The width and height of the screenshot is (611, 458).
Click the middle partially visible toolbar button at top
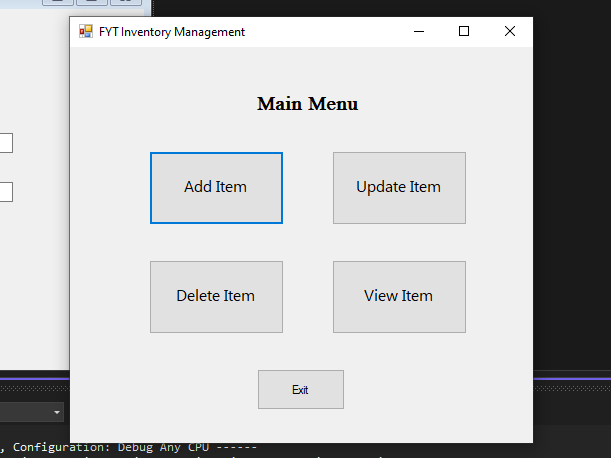[92, 2]
